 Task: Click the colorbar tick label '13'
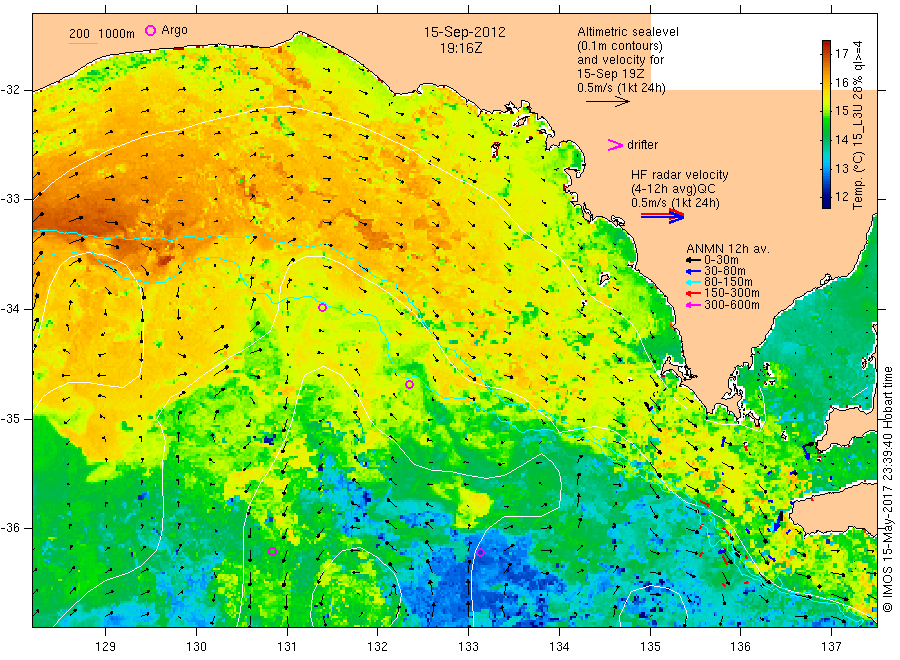pyautogui.click(x=841, y=168)
